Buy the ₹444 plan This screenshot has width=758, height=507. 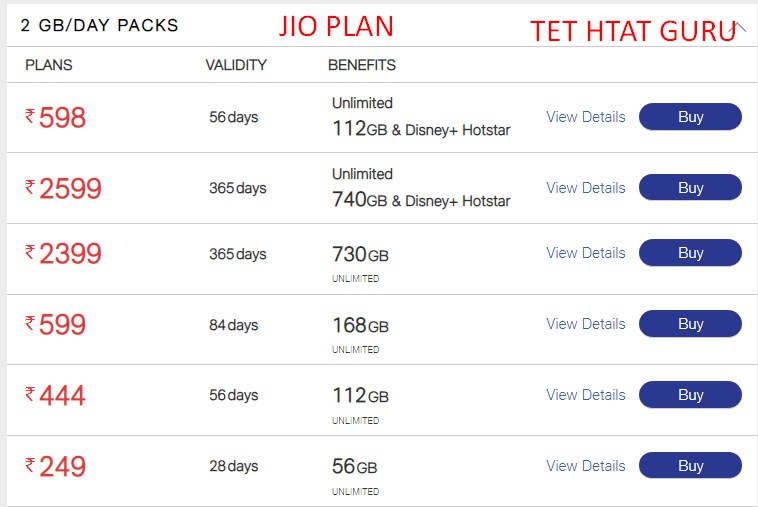point(690,394)
